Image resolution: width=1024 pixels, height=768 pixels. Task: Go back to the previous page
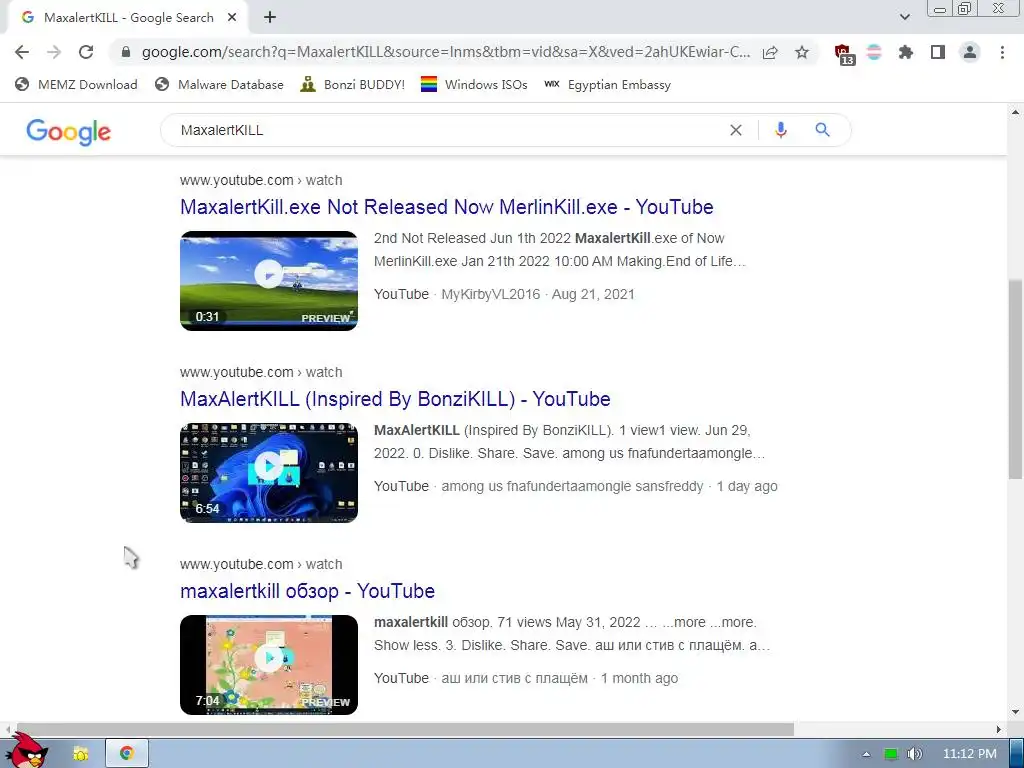(22, 52)
